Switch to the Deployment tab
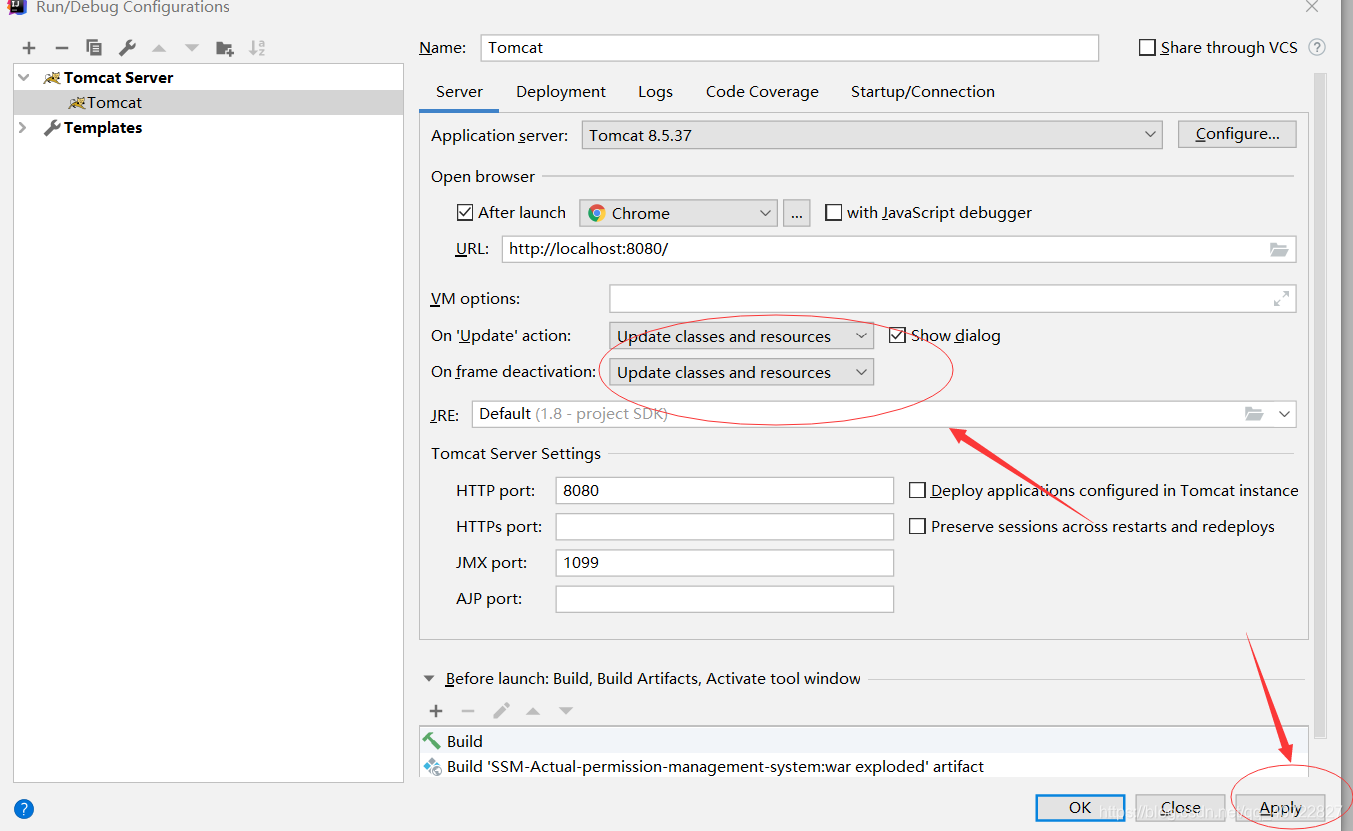 point(561,92)
